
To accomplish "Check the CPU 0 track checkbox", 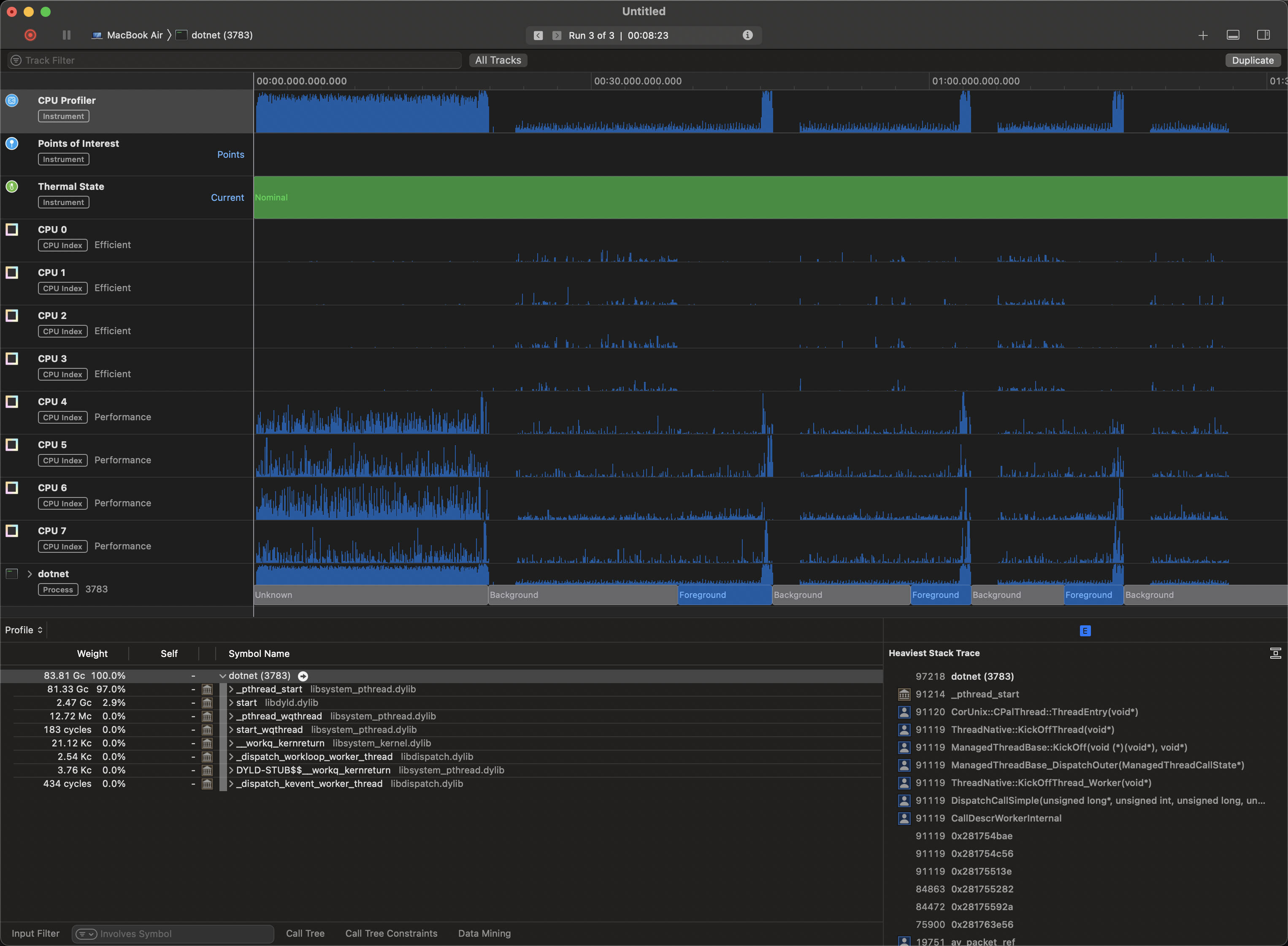I will click(x=11, y=230).
